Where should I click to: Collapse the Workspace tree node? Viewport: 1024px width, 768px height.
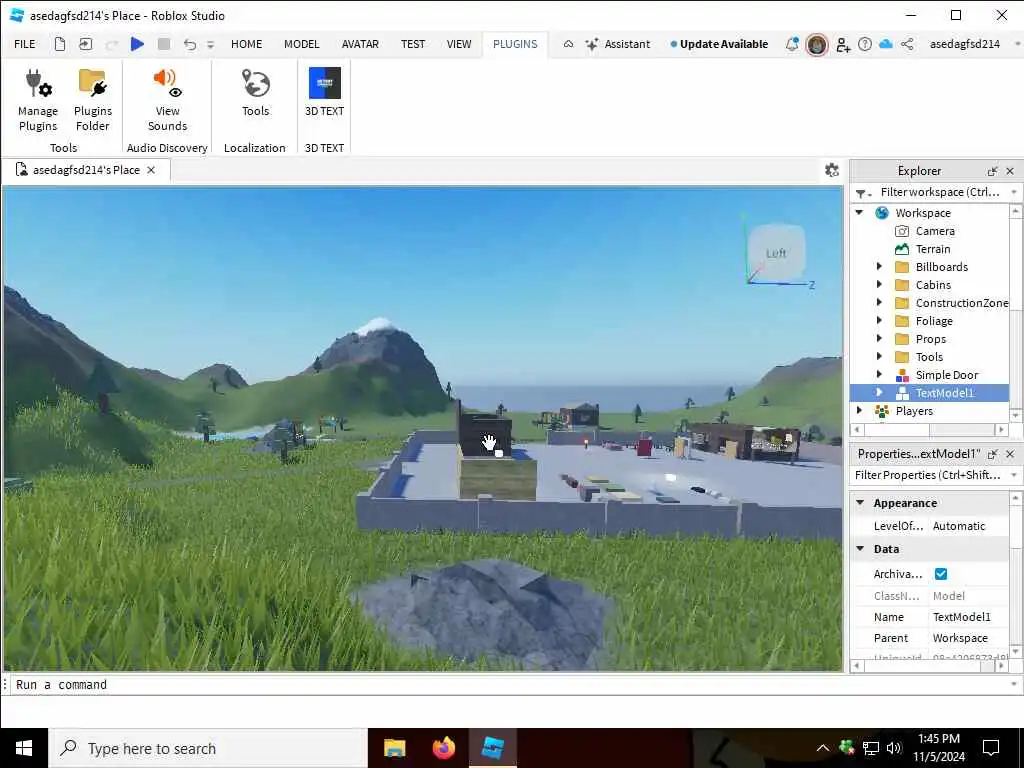859,212
